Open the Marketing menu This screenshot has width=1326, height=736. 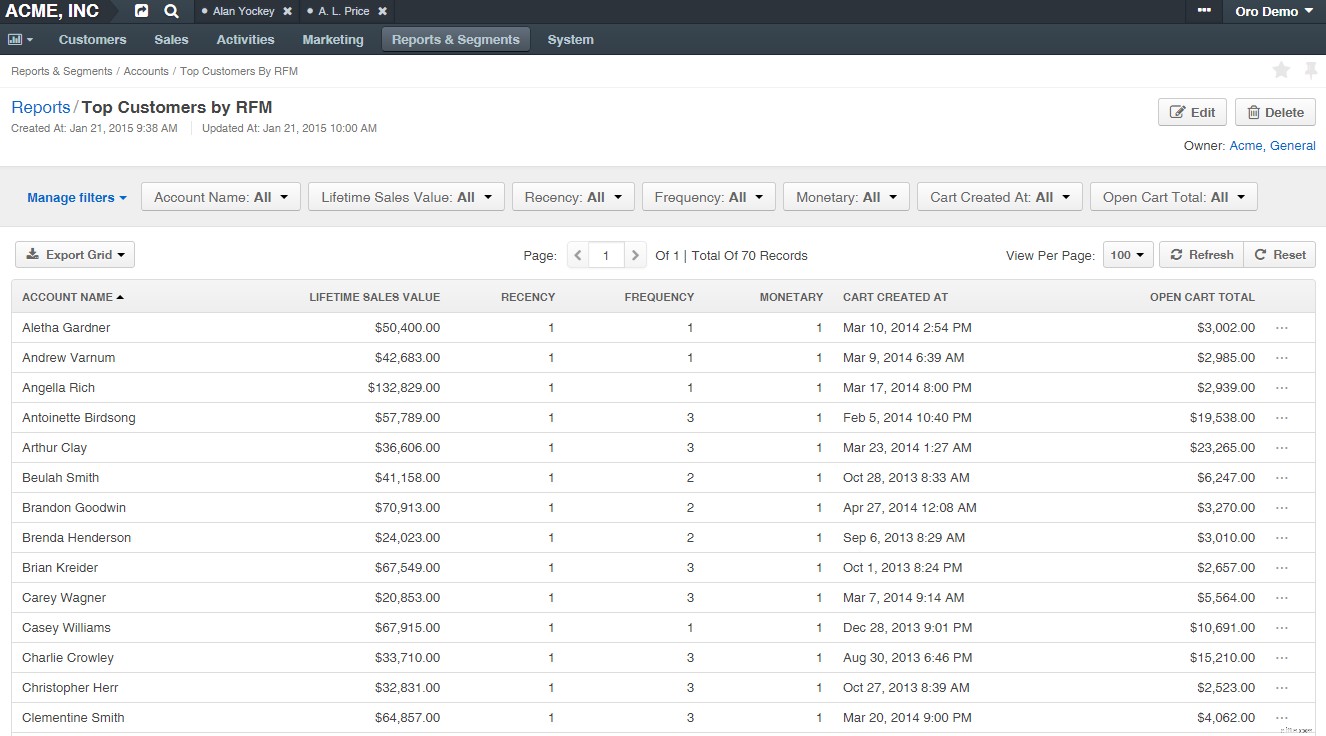(x=333, y=39)
